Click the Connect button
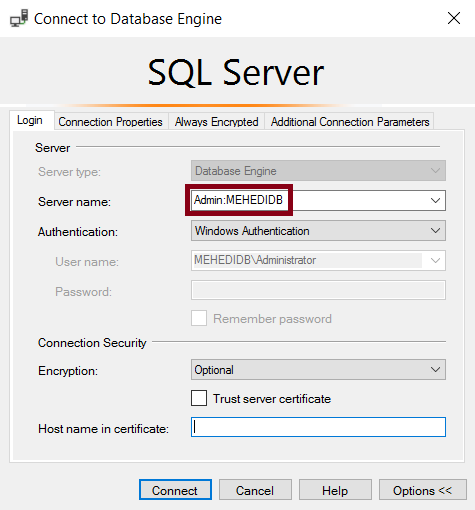 pyautogui.click(x=175, y=490)
